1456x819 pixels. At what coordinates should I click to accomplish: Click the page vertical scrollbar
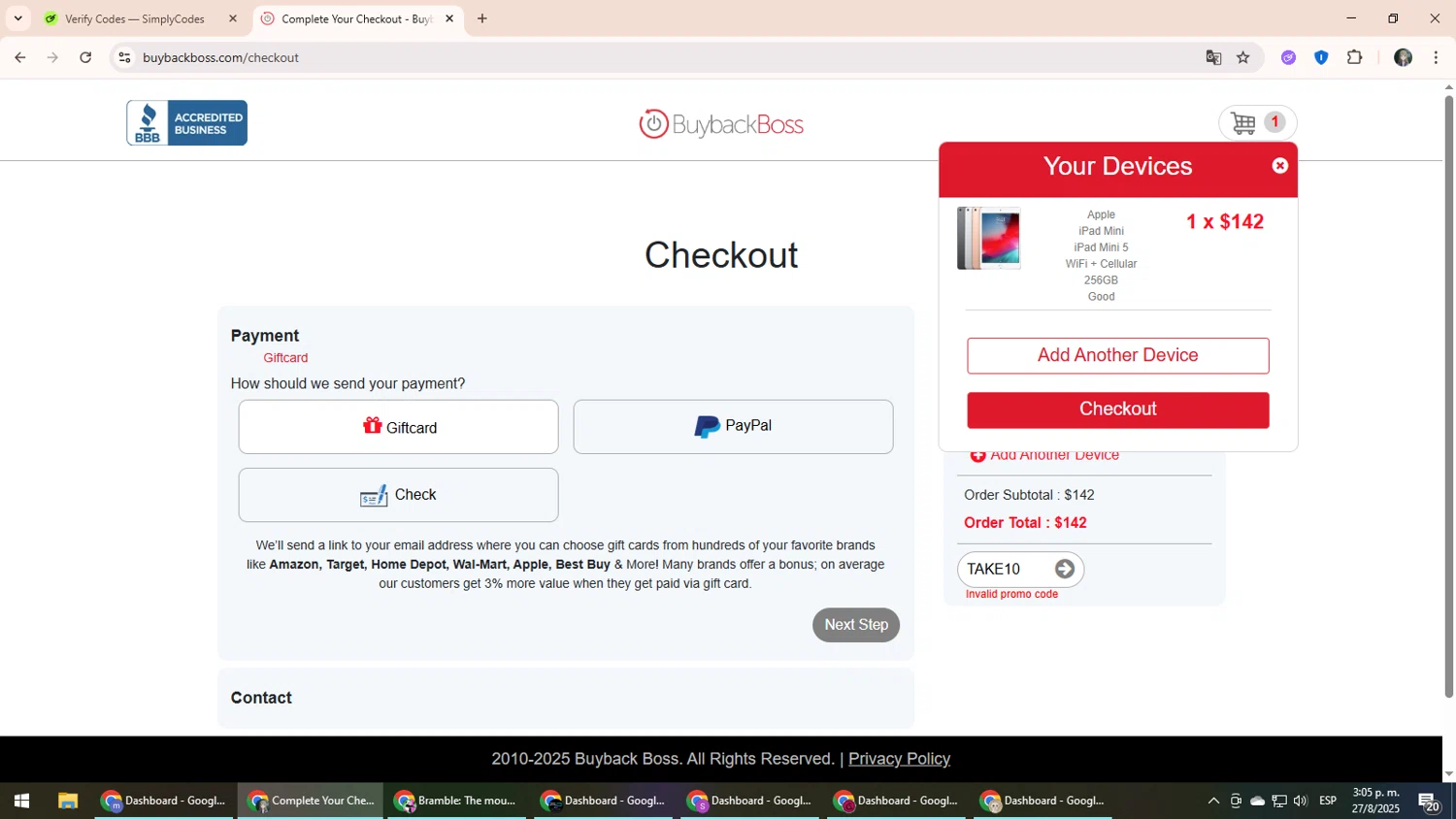click(1448, 396)
